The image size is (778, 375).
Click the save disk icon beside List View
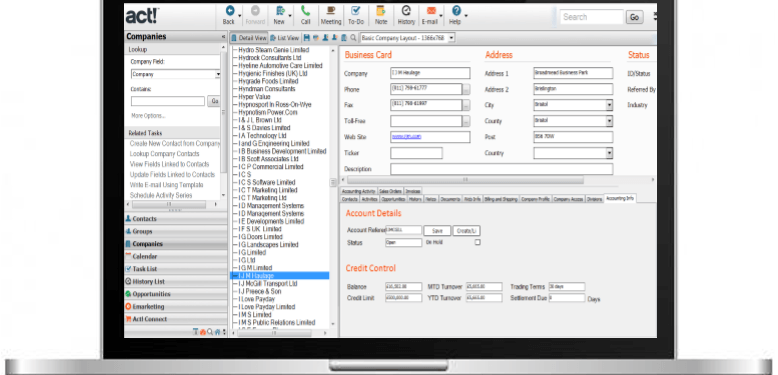pos(307,38)
